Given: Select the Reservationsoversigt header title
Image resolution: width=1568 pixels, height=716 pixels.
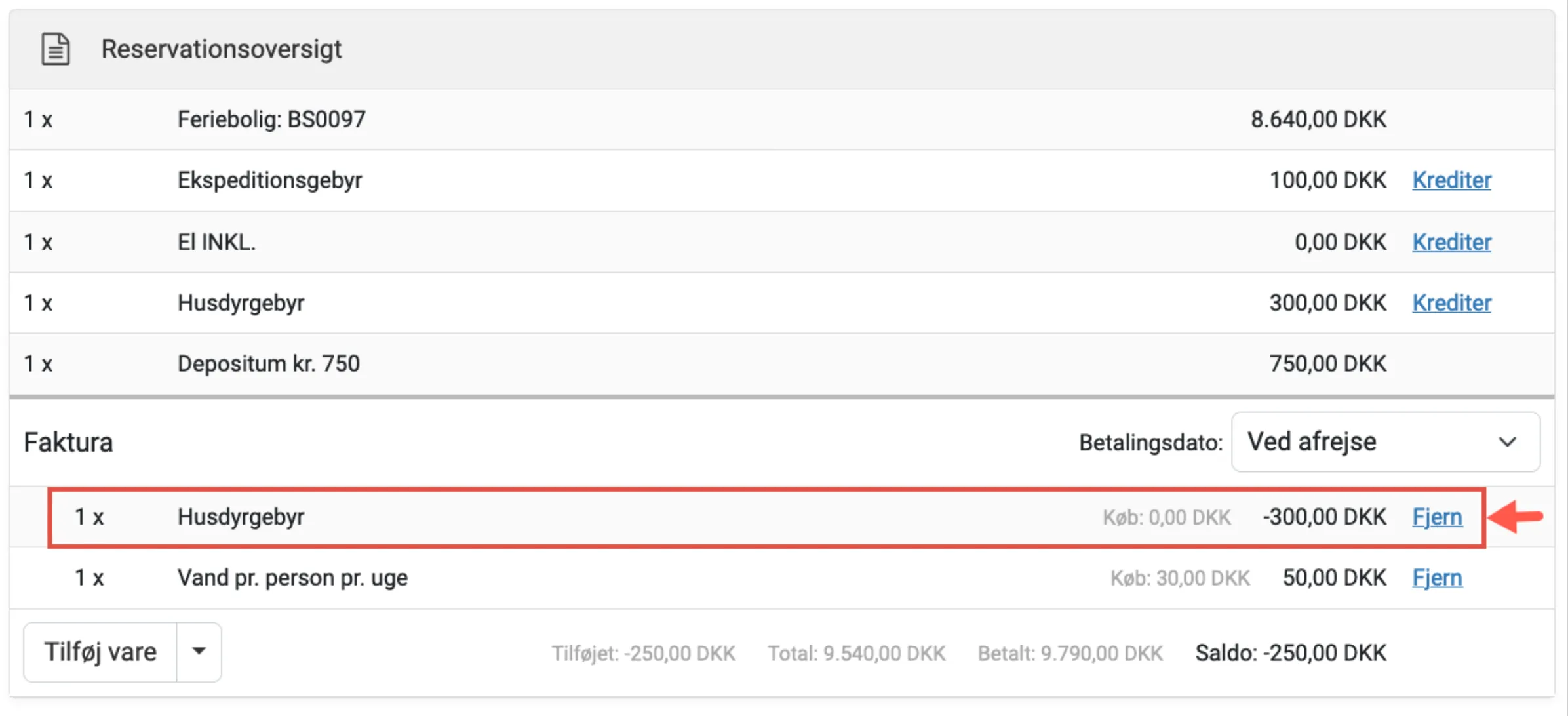Looking at the screenshot, I should [222, 49].
